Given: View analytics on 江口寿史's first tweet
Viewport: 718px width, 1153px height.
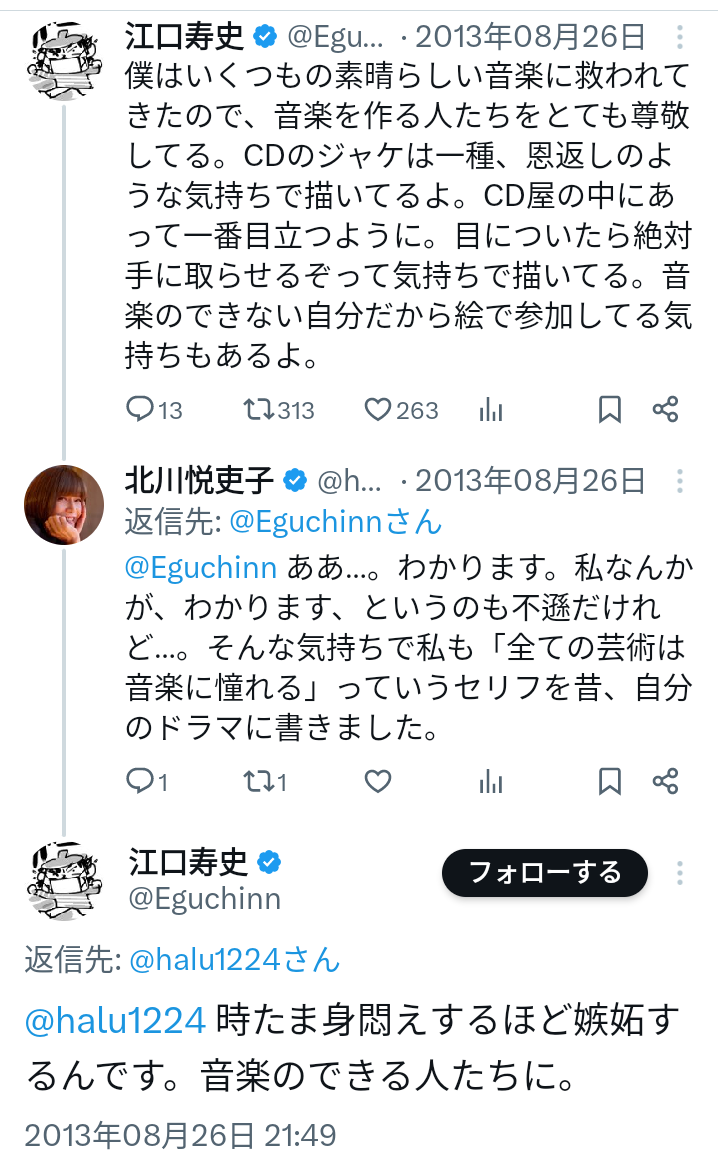Looking at the screenshot, I should [491, 409].
